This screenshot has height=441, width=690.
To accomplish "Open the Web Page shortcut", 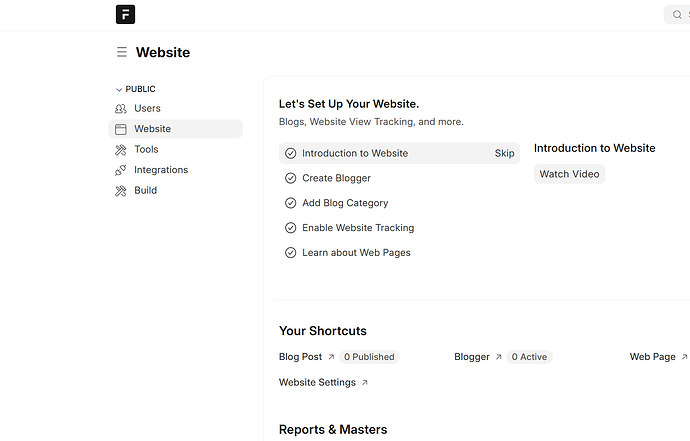I will pyautogui.click(x=652, y=357).
